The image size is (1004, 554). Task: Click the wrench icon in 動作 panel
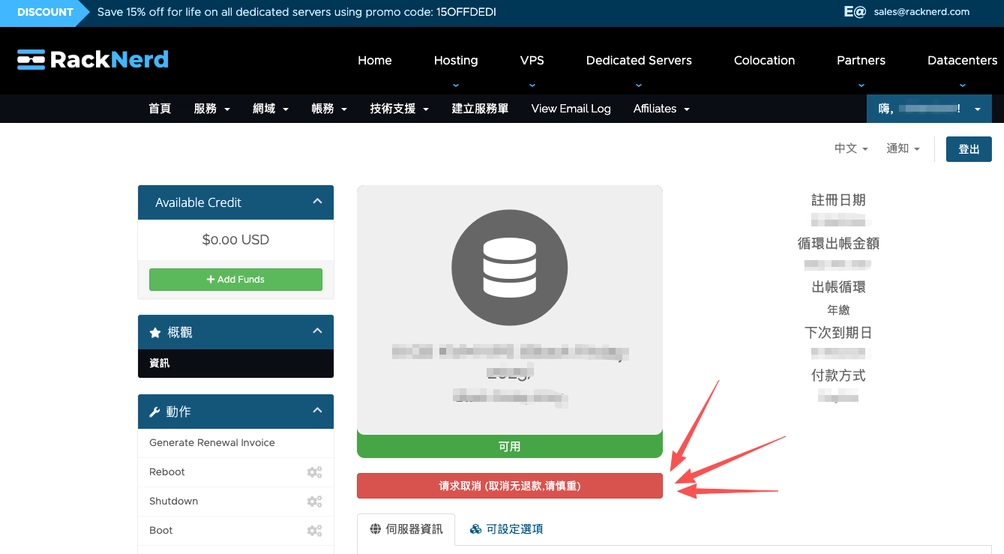point(154,412)
